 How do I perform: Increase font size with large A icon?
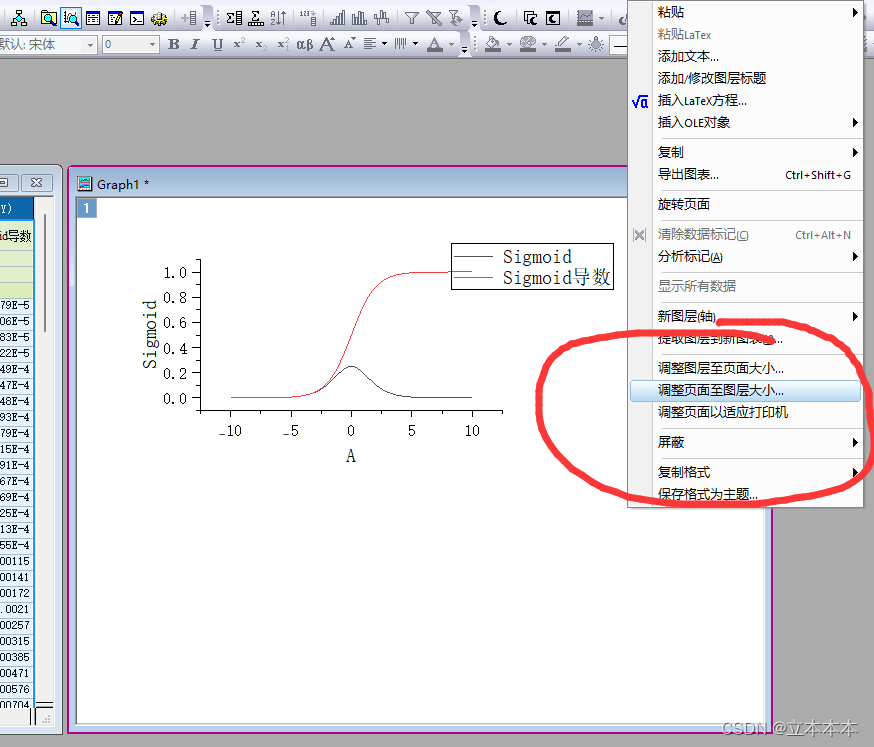[327, 44]
